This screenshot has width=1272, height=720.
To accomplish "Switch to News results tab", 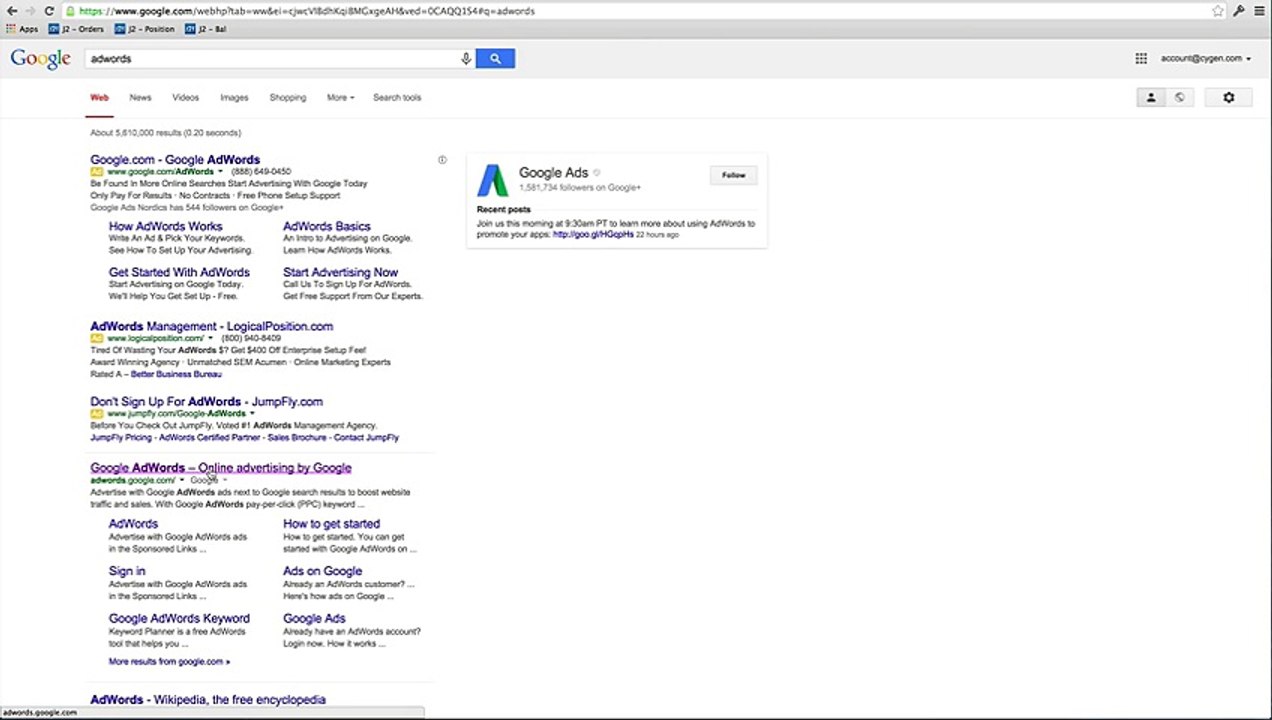I will (x=140, y=98).
